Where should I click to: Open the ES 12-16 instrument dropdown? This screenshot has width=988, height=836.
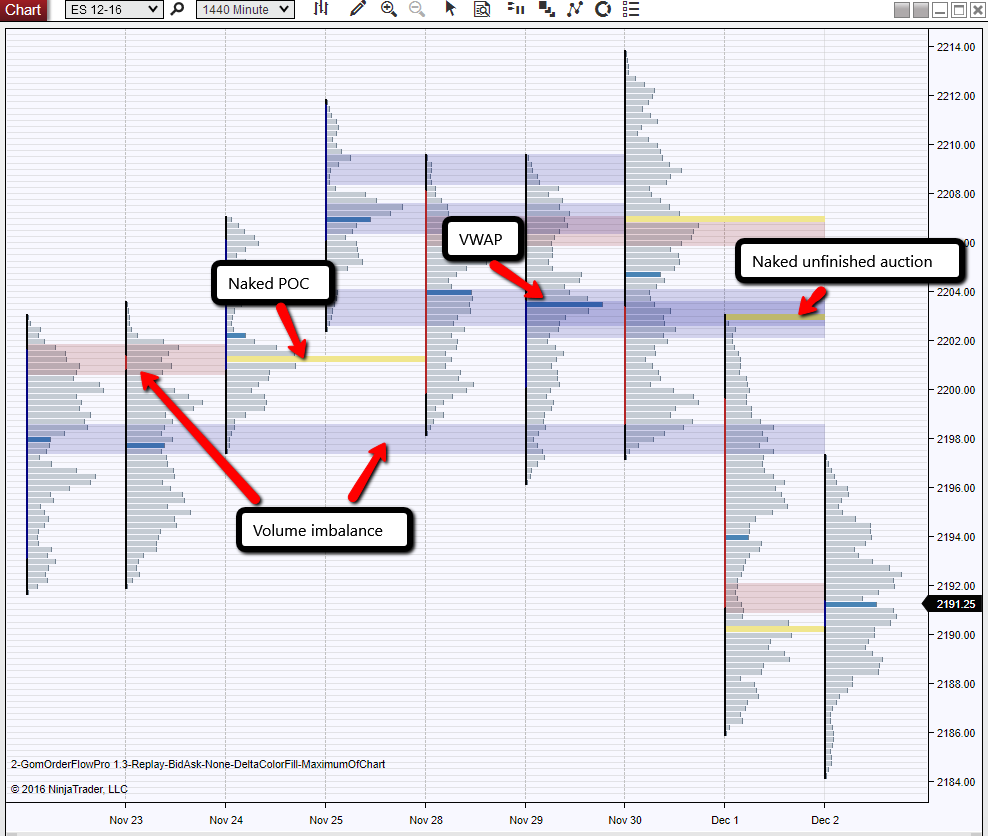coord(114,9)
